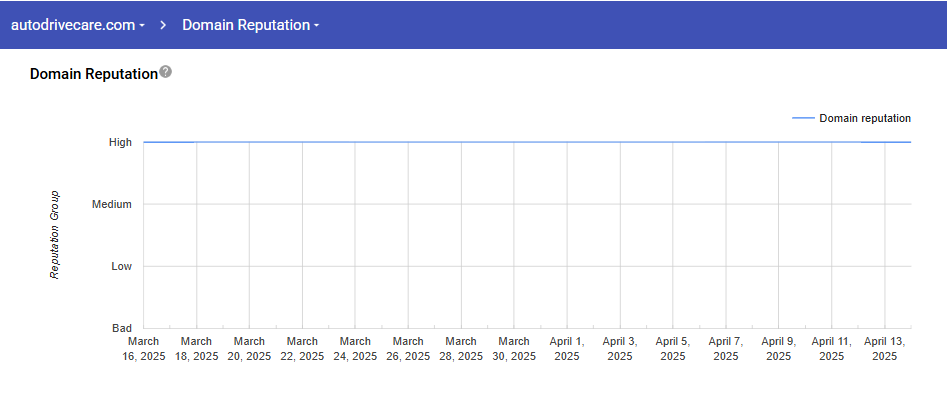Viewport: 947px width, 407px height.
Task: Select the March 16, 2025 date label
Action: [x=143, y=349]
